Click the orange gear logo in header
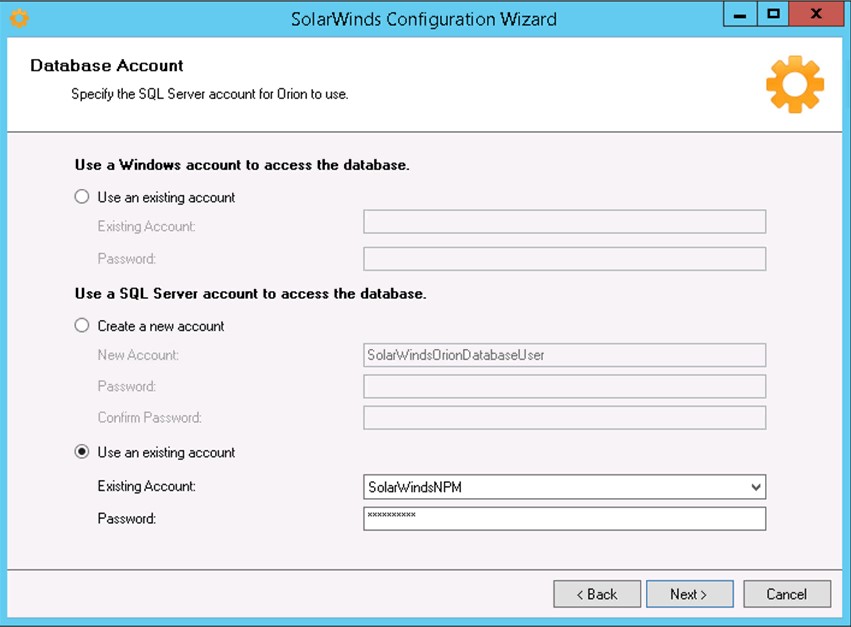The height and width of the screenshot is (627, 851). [795, 85]
